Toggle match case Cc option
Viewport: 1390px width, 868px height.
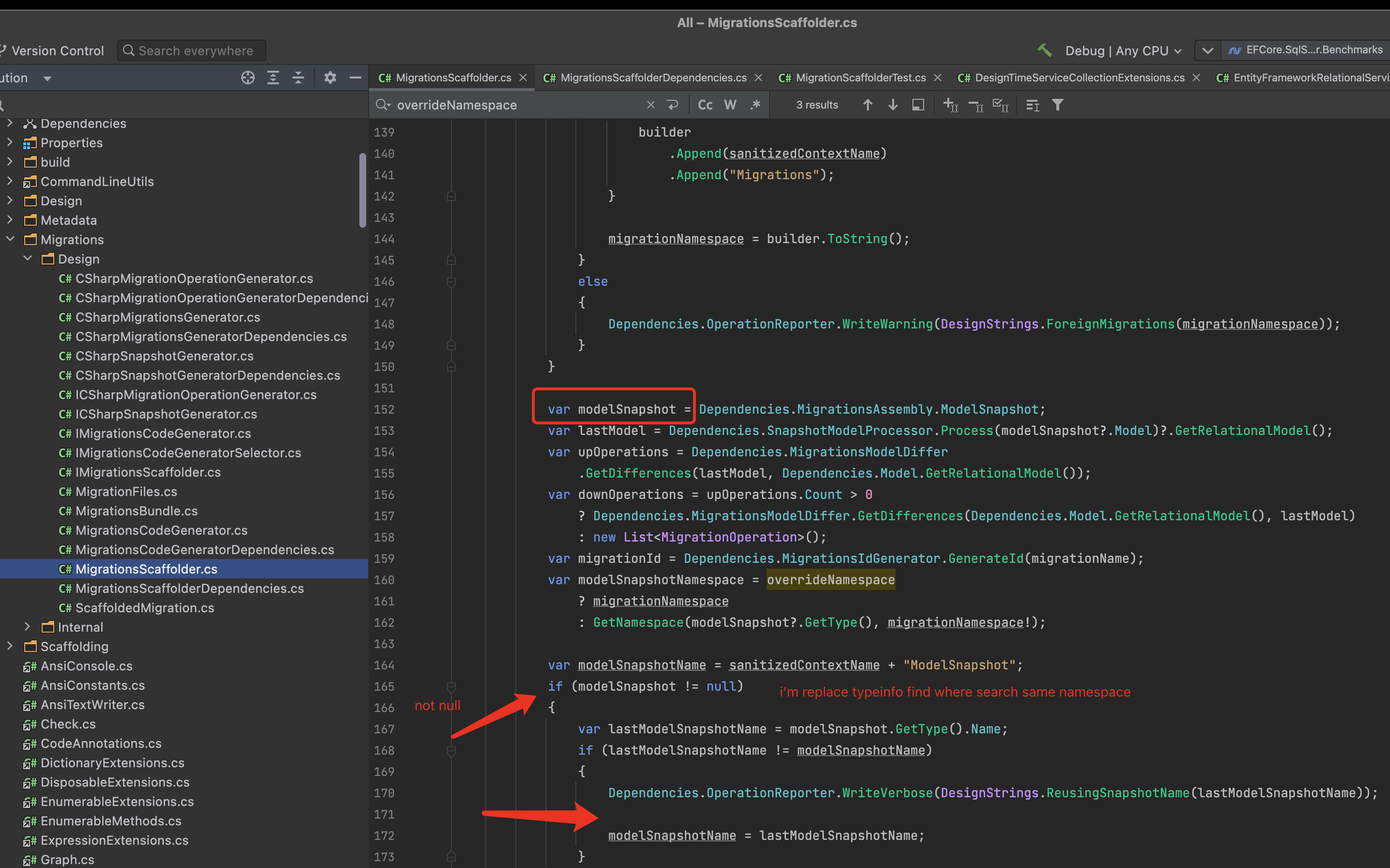pos(705,105)
